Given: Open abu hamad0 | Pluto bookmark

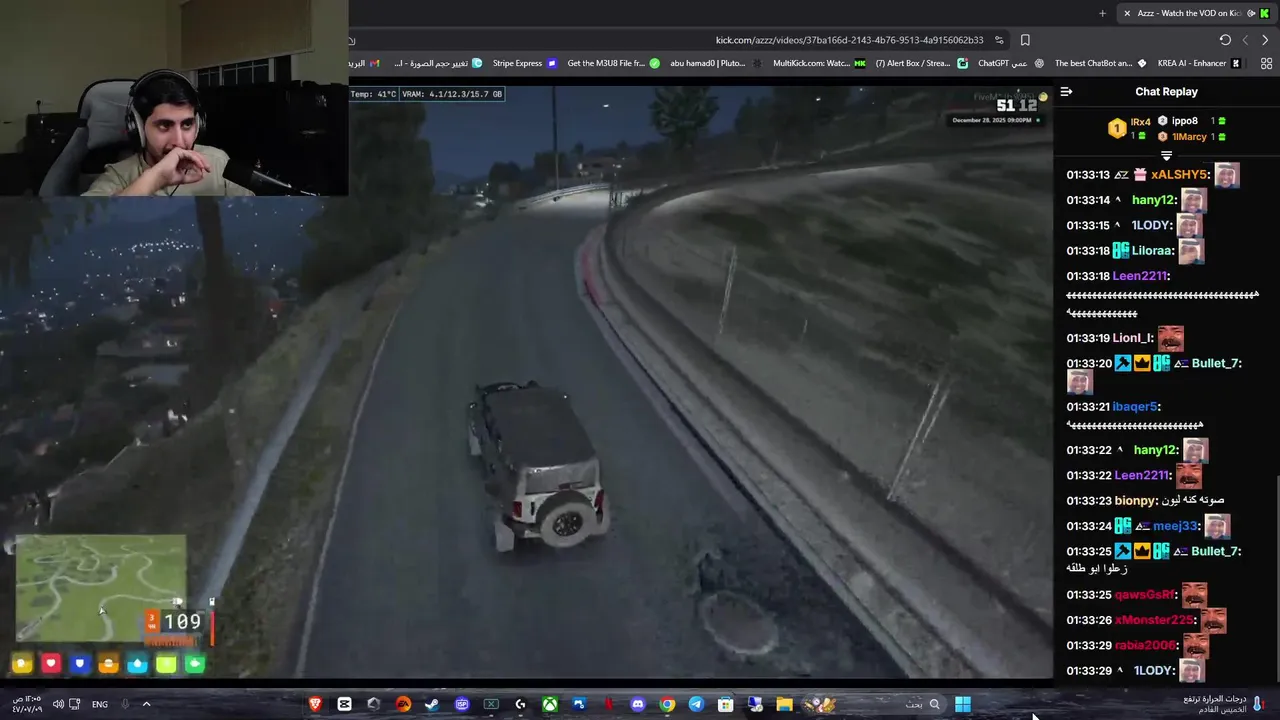Looking at the screenshot, I should (x=715, y=63).
